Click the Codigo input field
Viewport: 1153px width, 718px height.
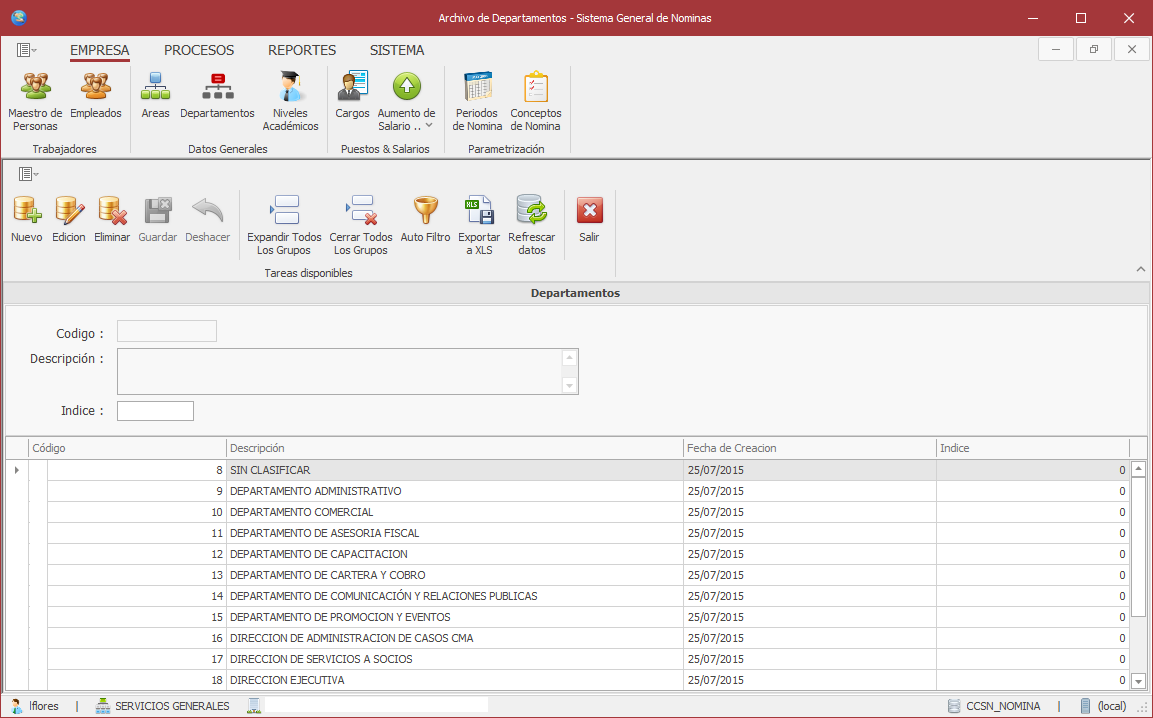pyautogui.click(x=167, y=331)
